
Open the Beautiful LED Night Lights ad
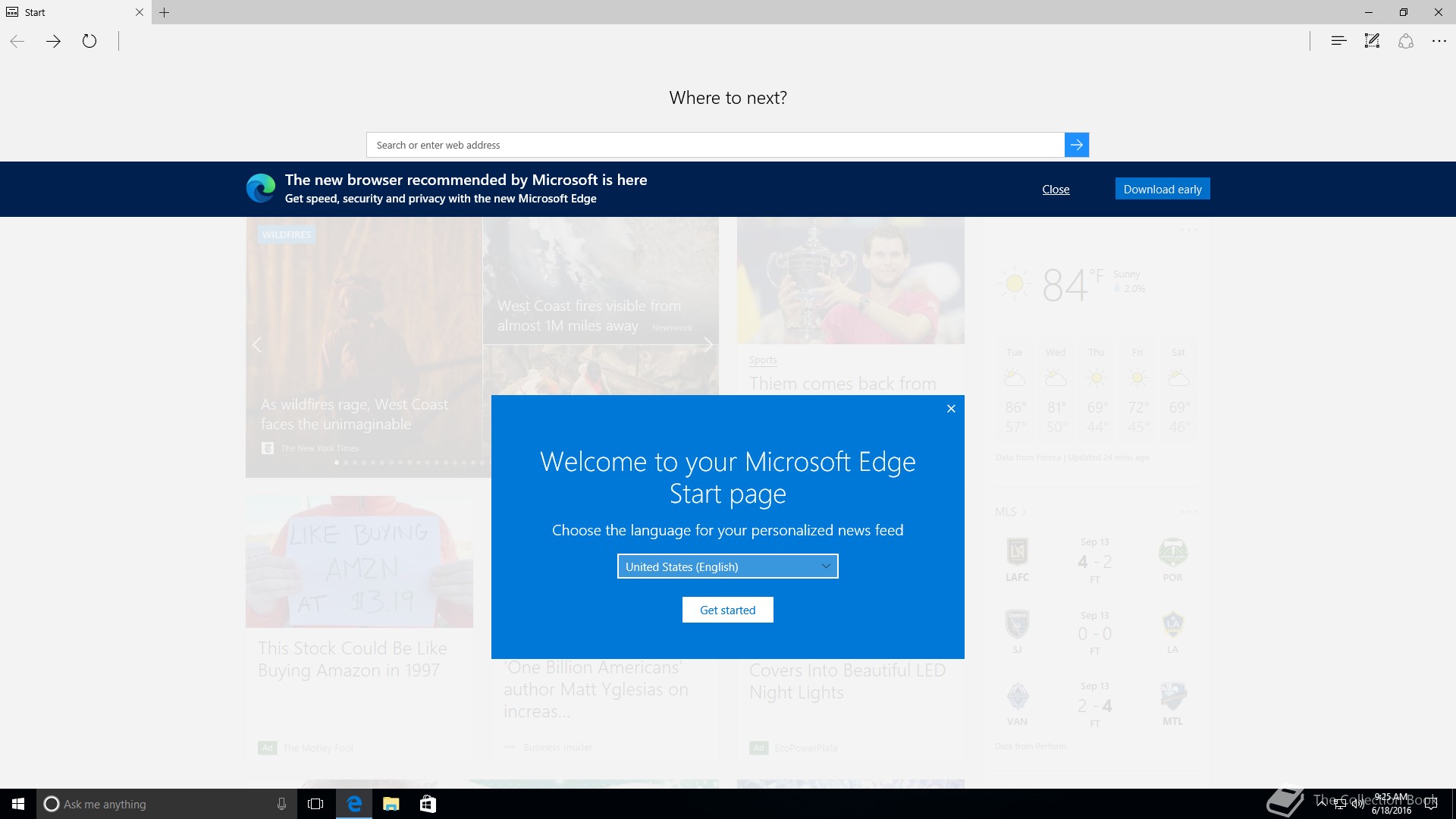pyautogui.click(x=847, y=681)
